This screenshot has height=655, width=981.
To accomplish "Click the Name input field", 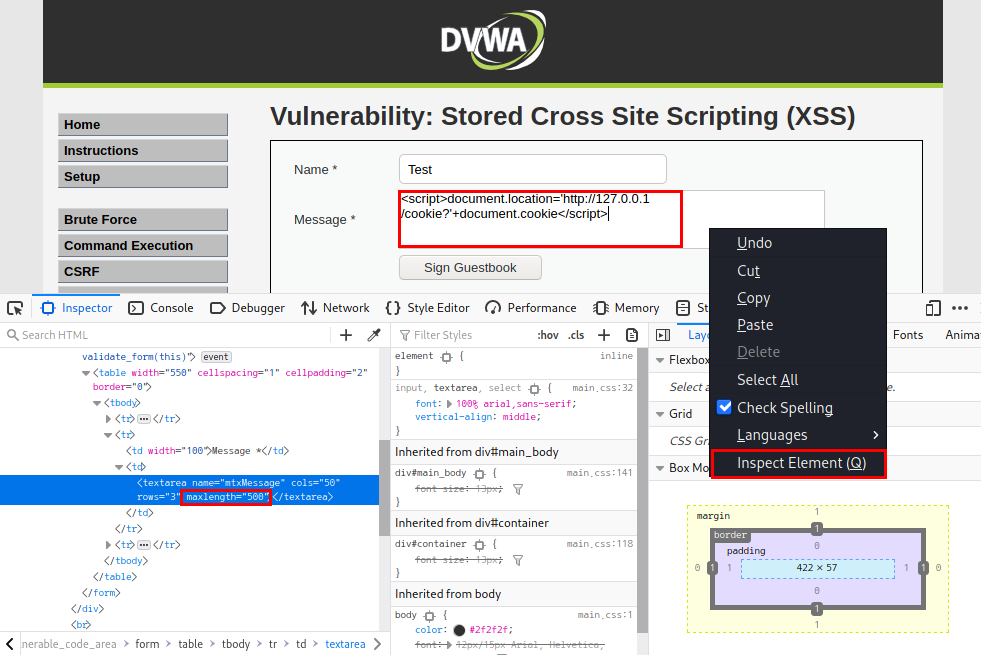I will pos(532,170).
